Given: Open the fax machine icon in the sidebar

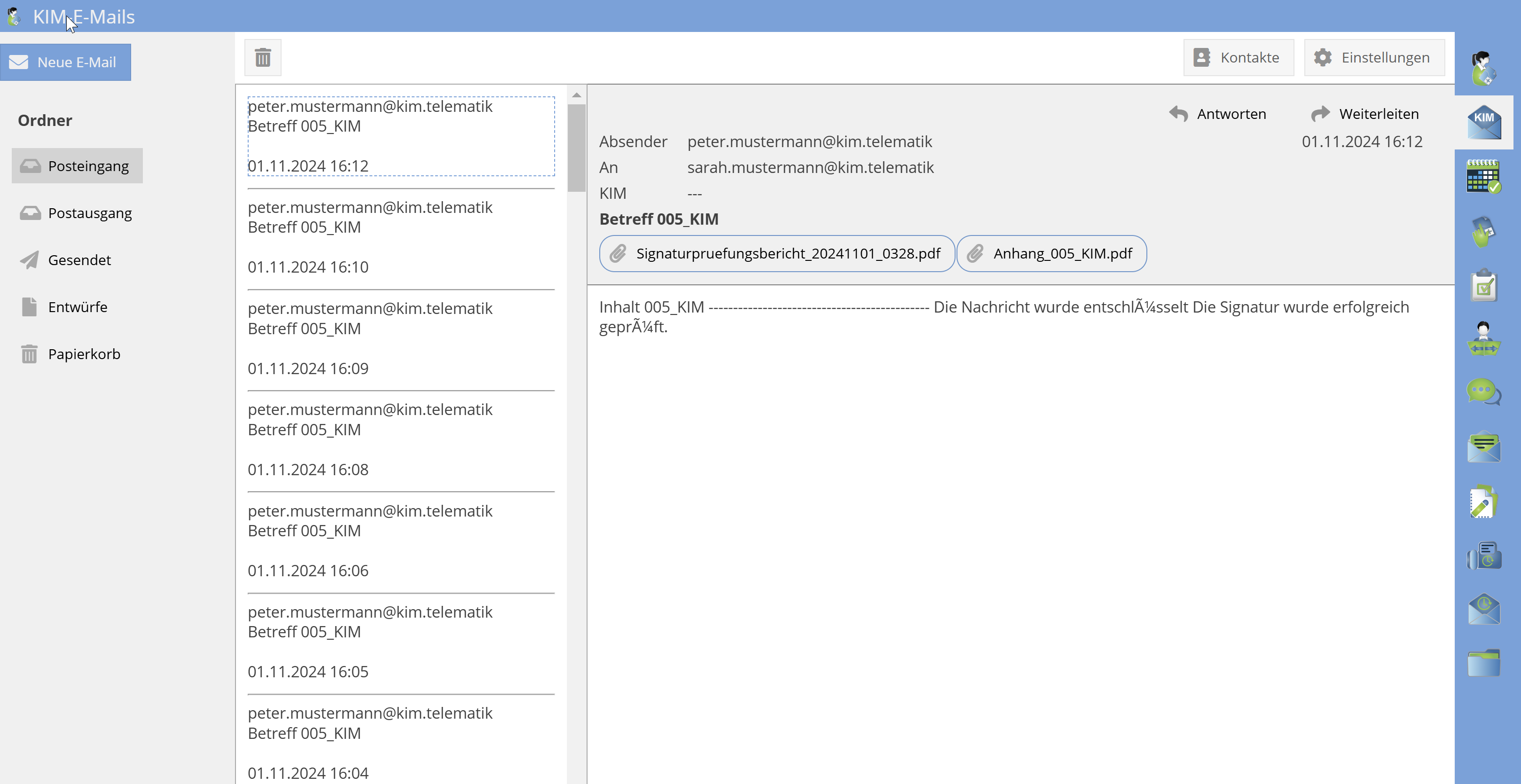Looking at the screenshot, I should pyautogui.click(x=1483, y=556).
